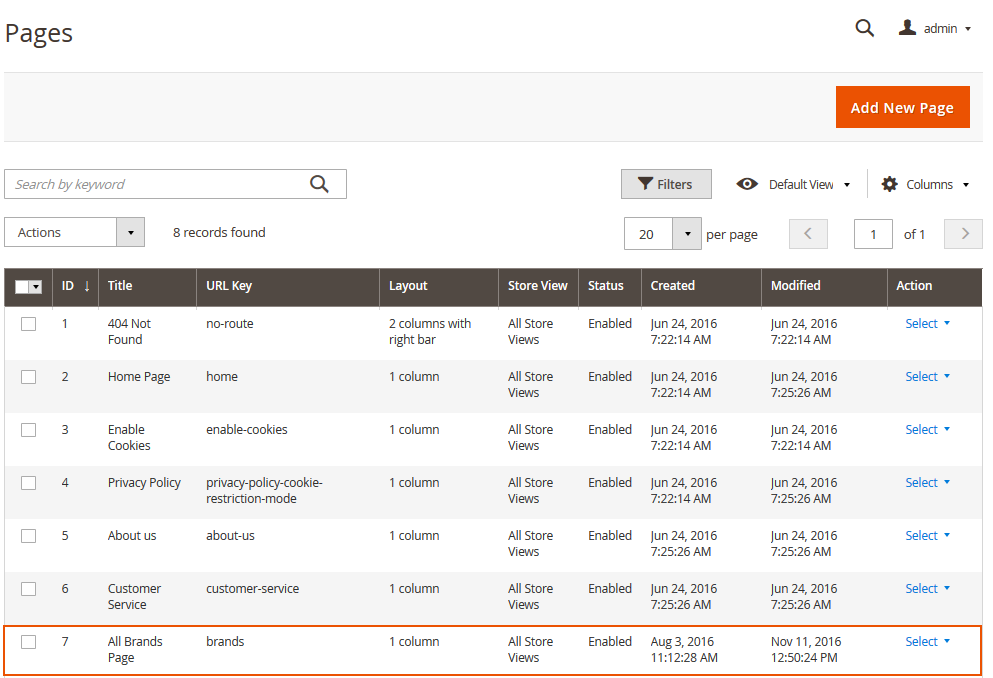Screen dimensions: 993x678
Task: Sort by the Modified column header
Action: [x=795, y=286]
